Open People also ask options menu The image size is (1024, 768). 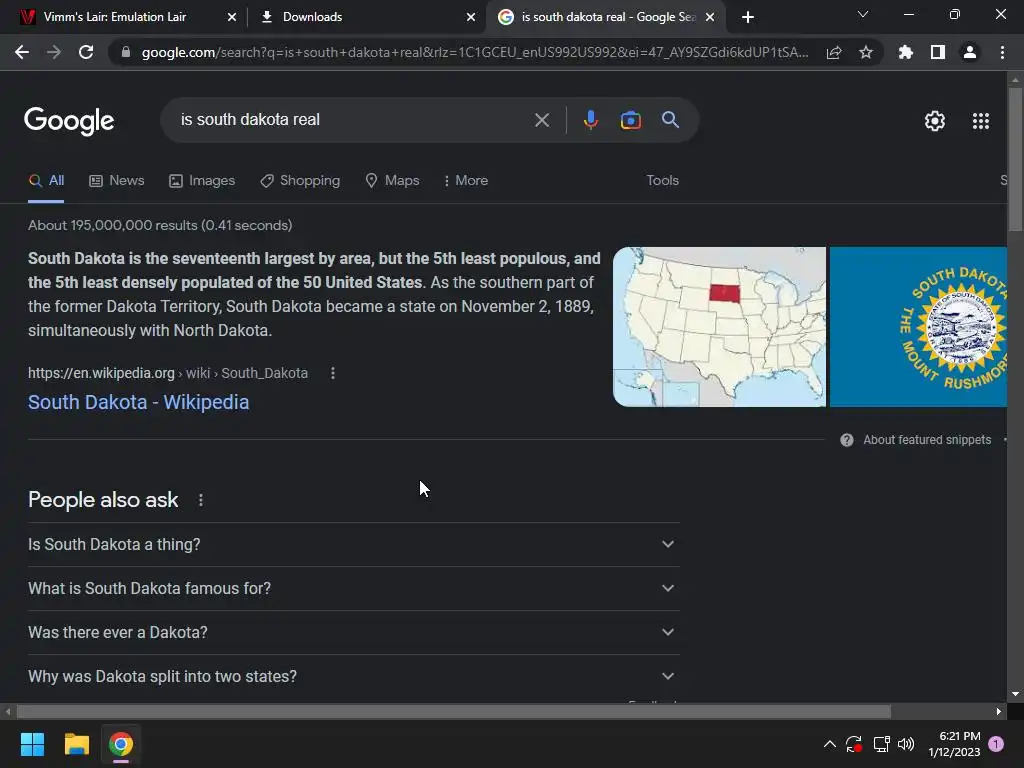click(x=201, y=500)
